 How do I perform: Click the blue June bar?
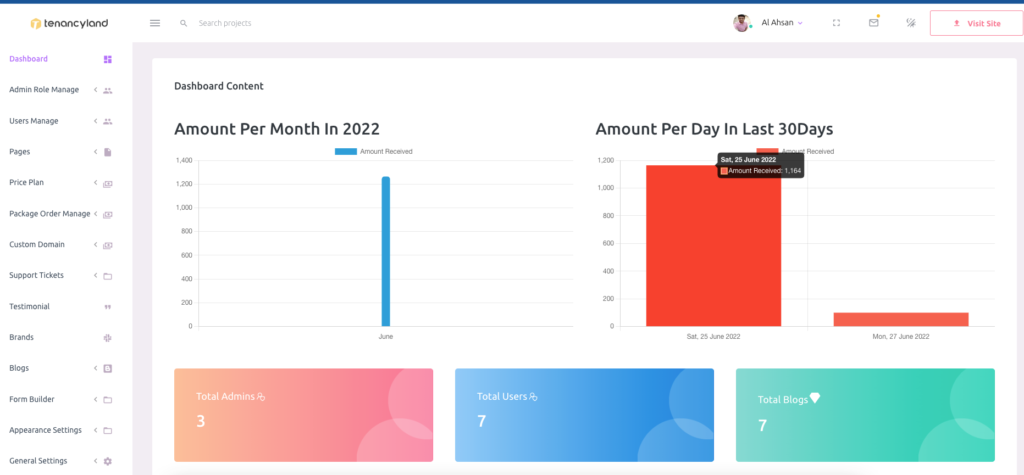pos(386,252)
